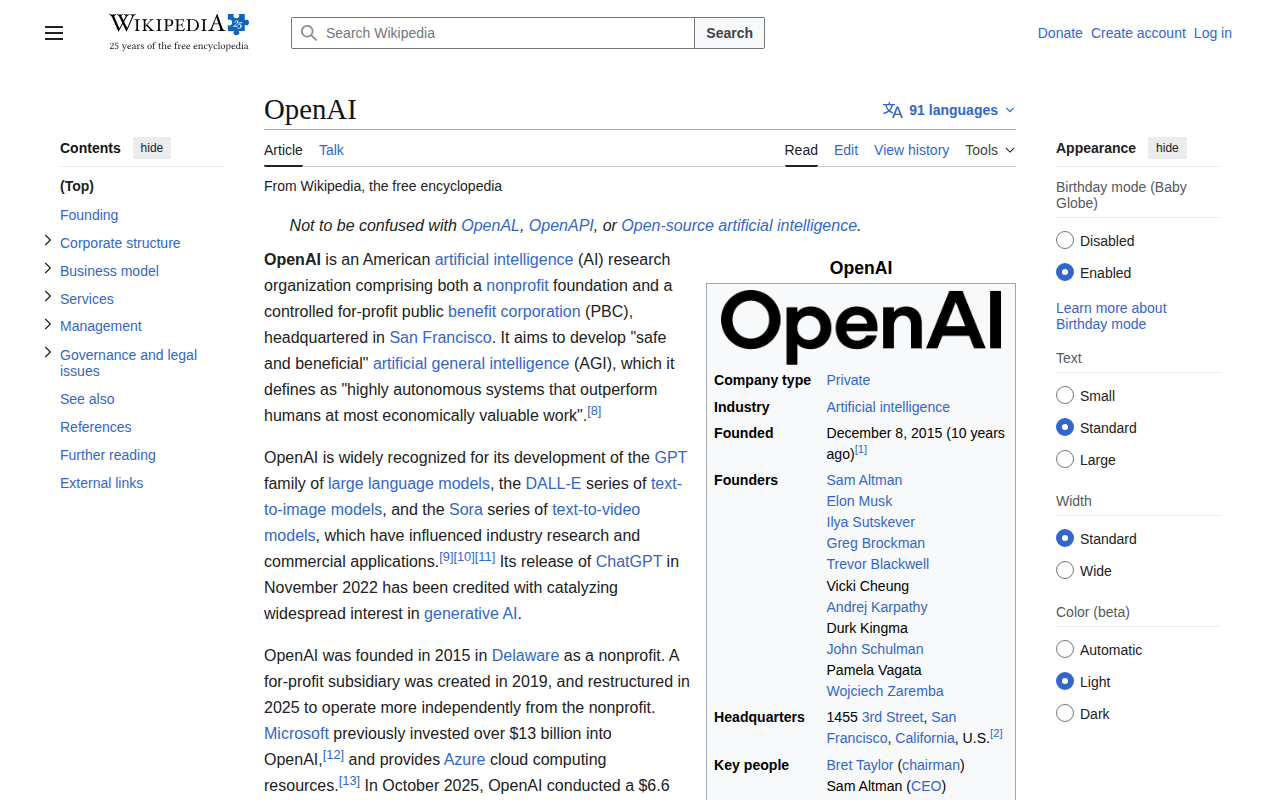Open the Azure link

[465, 759]
